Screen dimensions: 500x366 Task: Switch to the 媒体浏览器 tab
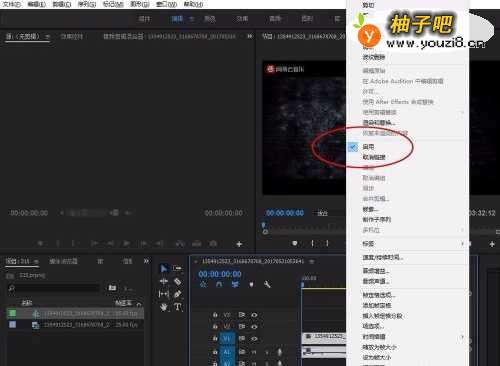pos(63,261)
